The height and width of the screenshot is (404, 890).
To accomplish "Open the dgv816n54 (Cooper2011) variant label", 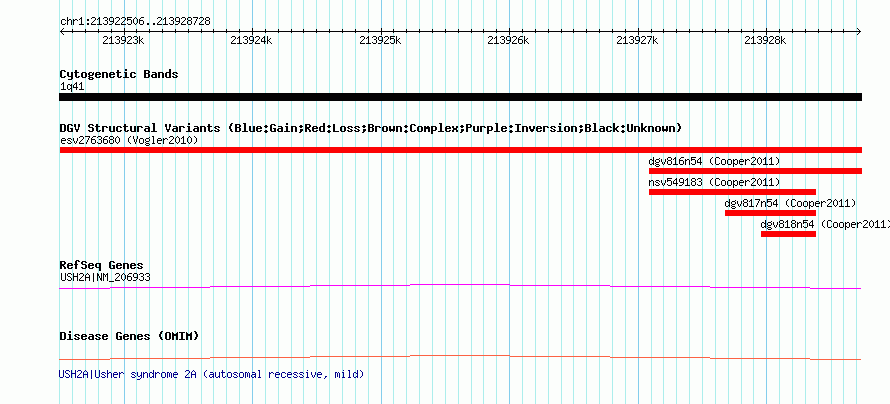I will point(714,161).
